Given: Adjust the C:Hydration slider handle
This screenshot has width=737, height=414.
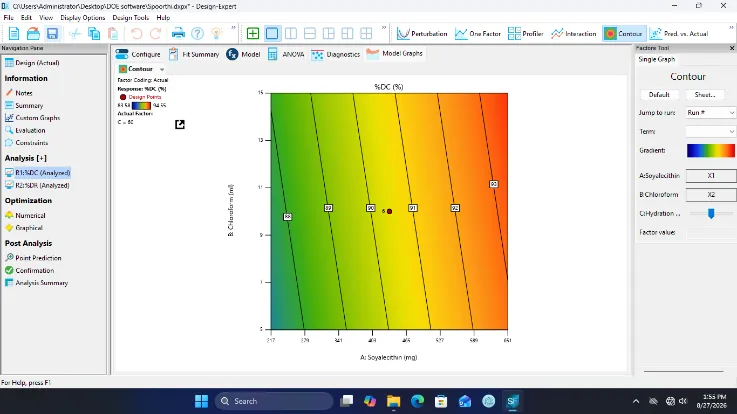Looking at the screenshot, I should pos(711,213).
